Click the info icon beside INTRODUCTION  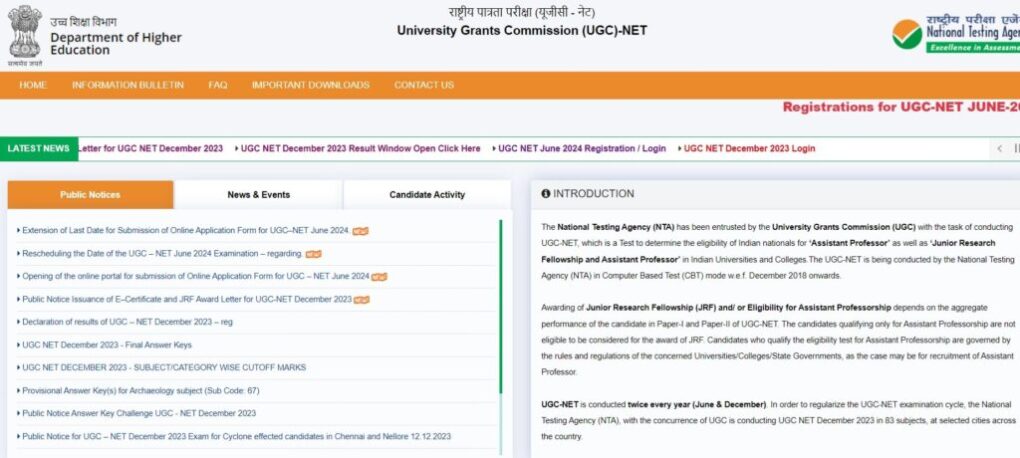[546, 194]
